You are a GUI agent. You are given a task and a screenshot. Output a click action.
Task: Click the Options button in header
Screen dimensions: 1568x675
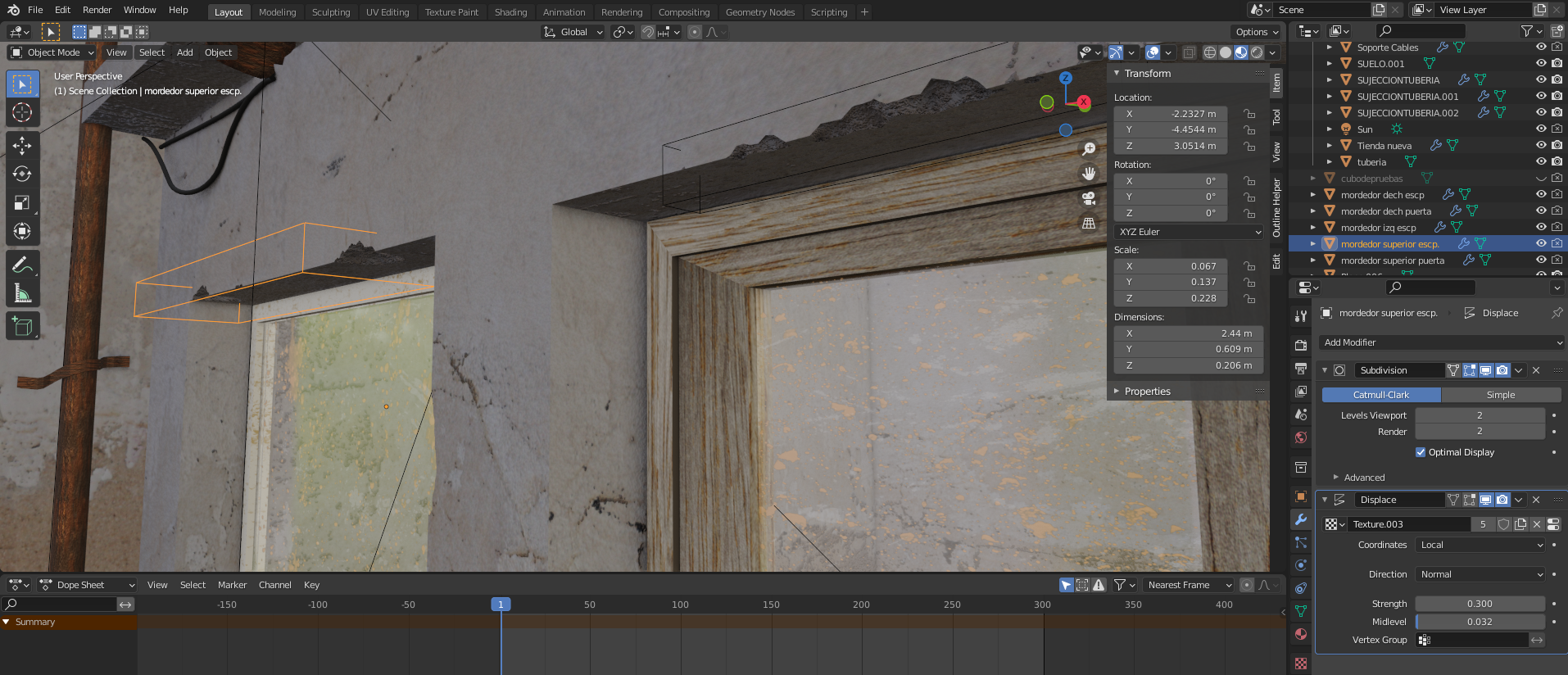[x=1256, y=32]
